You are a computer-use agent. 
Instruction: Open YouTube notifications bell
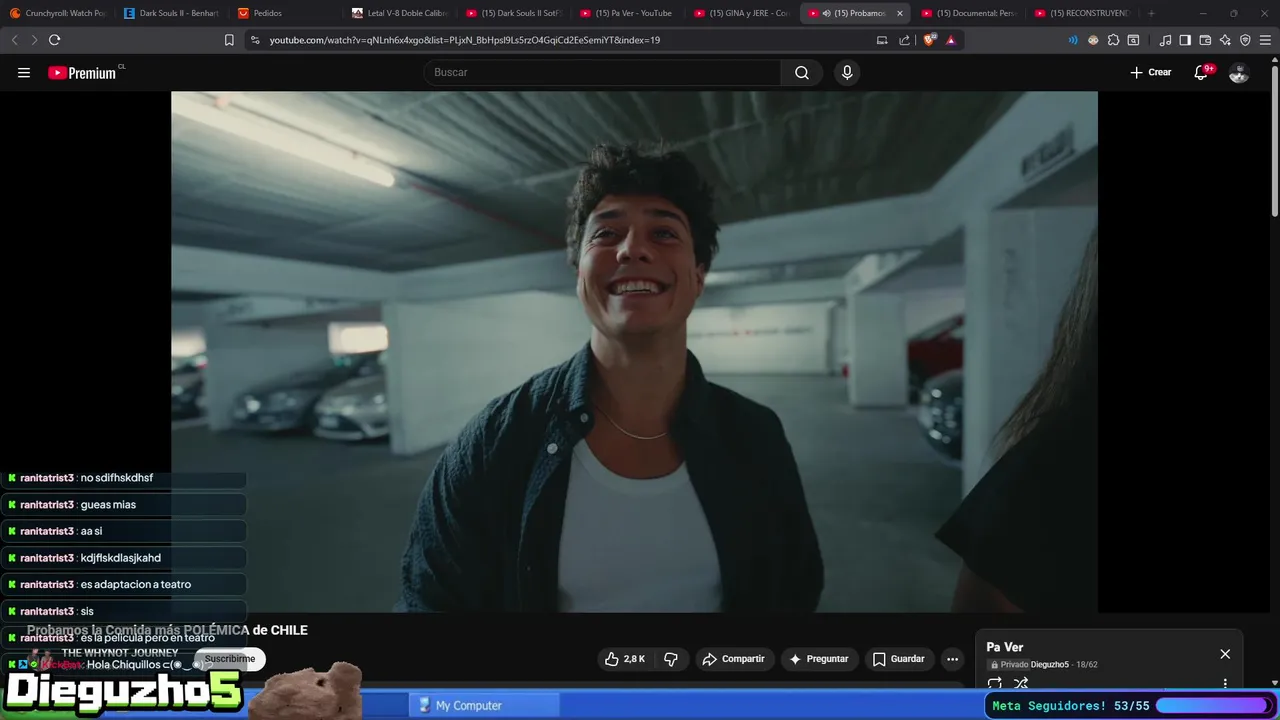coord(1202,72)
